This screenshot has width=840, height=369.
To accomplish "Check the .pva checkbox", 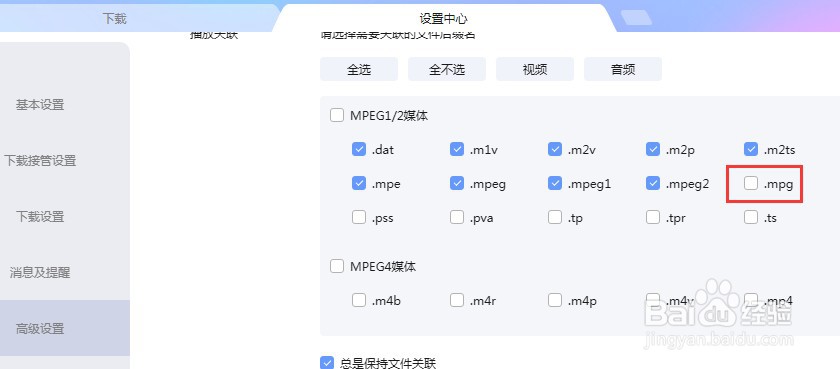I will [457, 217].
